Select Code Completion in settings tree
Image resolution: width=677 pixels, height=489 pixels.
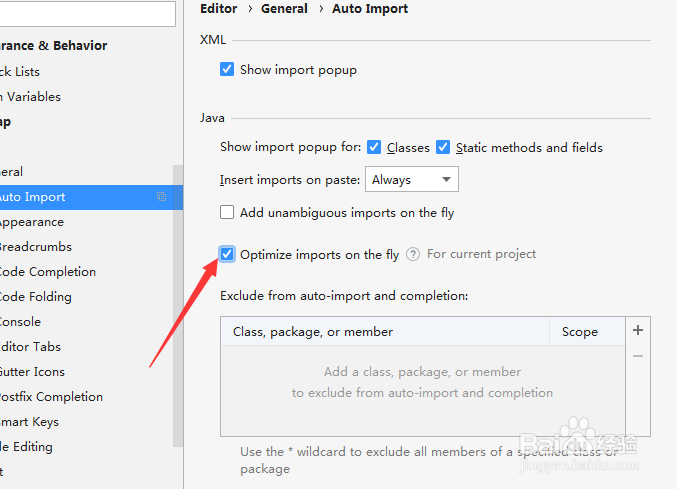click(48, 272)
